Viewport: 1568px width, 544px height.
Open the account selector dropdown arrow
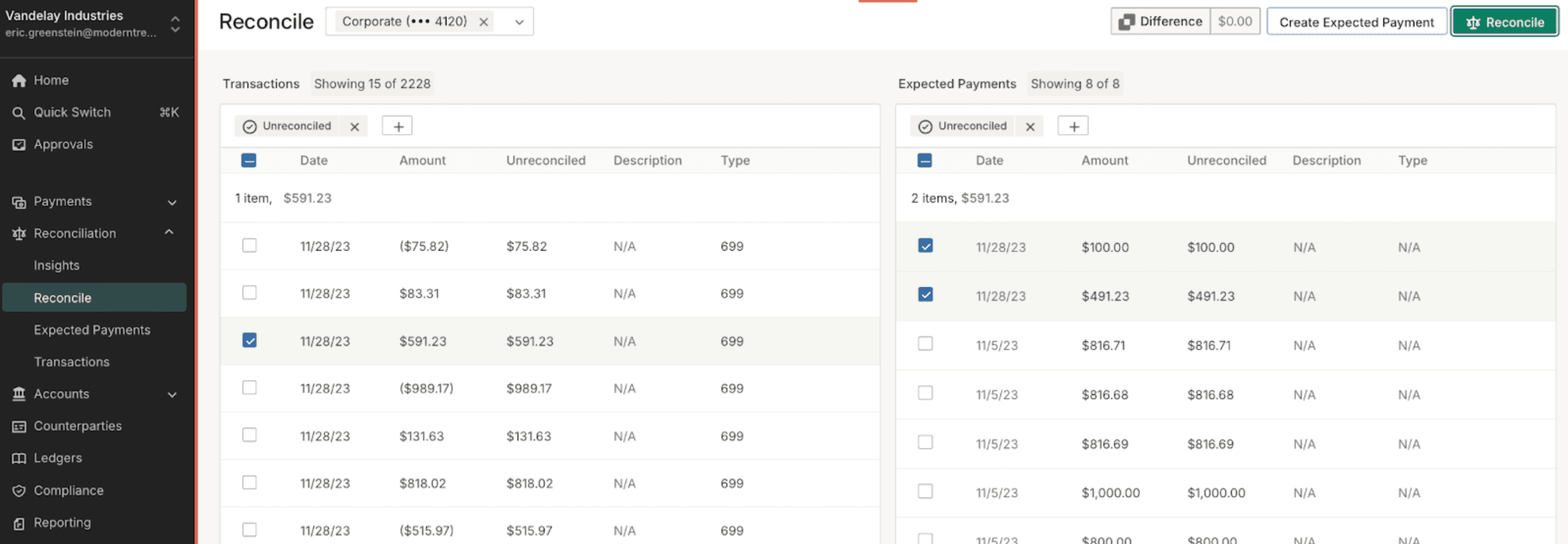click(x=519, y=22)
